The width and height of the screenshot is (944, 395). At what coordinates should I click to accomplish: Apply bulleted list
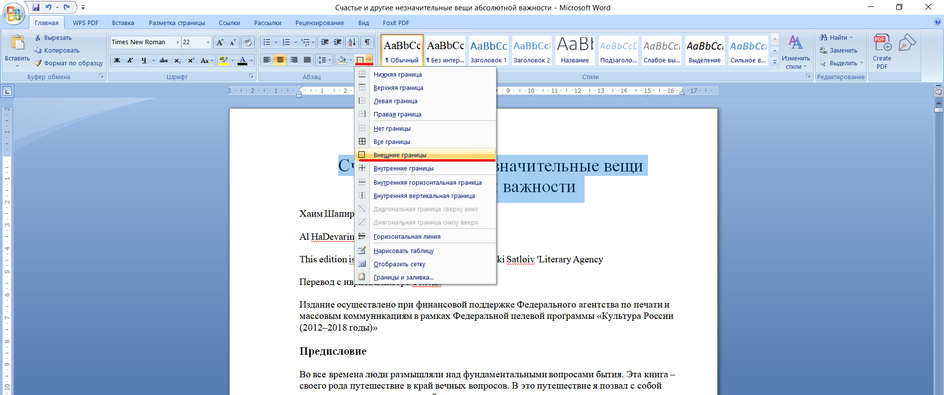coord(266,43)
